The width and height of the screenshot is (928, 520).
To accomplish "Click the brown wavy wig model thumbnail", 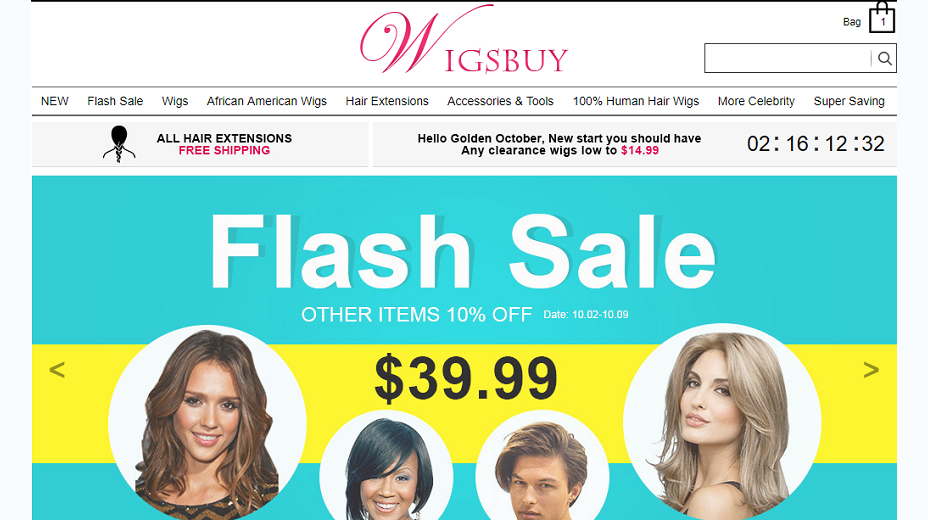I will pos(207,423).
